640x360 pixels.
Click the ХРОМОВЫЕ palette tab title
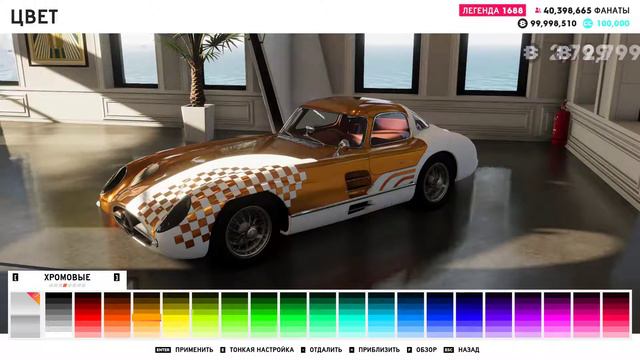click(67, 277)
